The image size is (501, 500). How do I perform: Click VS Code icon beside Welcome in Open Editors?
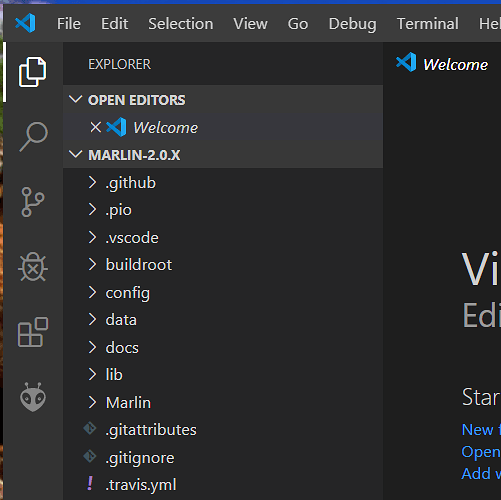click(116, 127)
